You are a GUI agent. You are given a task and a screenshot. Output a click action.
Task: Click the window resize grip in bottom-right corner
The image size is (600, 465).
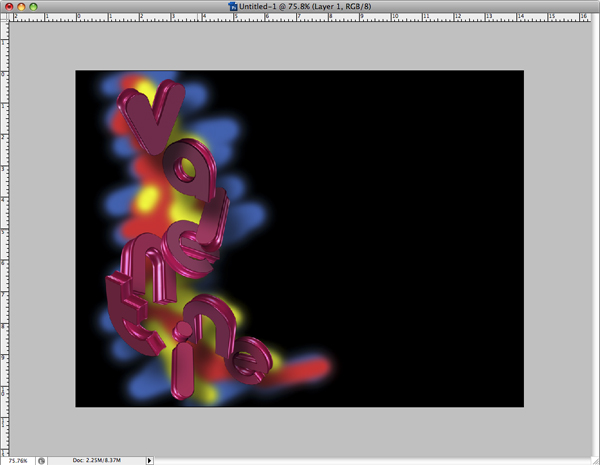tap(594, 460)
